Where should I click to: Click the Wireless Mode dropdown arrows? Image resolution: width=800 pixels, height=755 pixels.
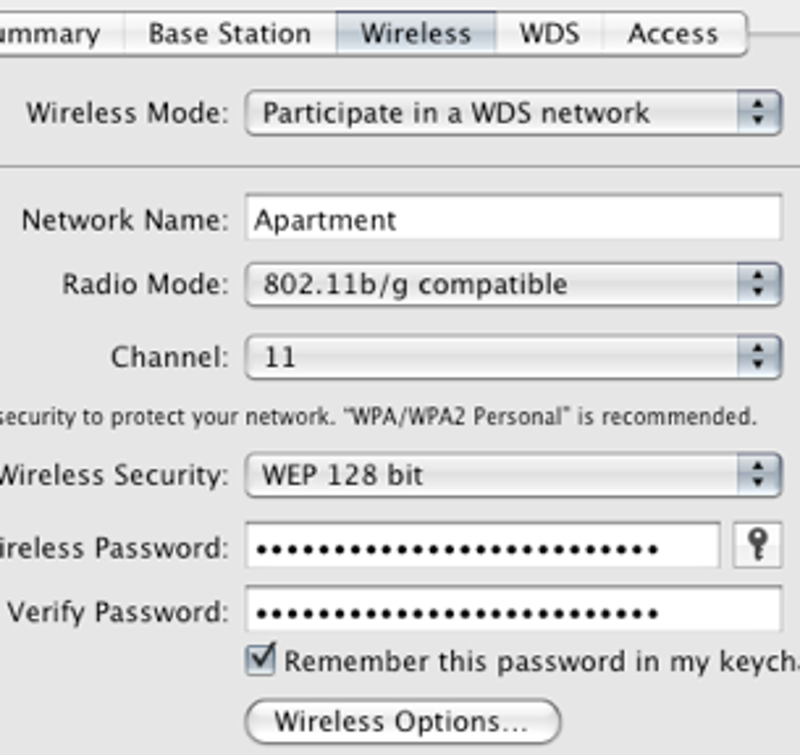pos(759,112)
